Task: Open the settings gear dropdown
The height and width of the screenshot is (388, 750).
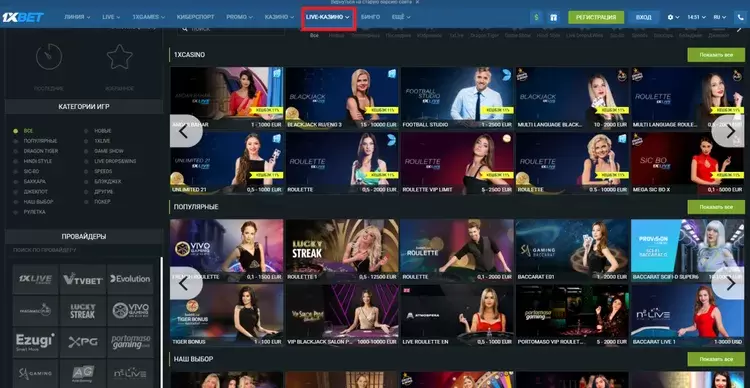Action: point(673,17)
